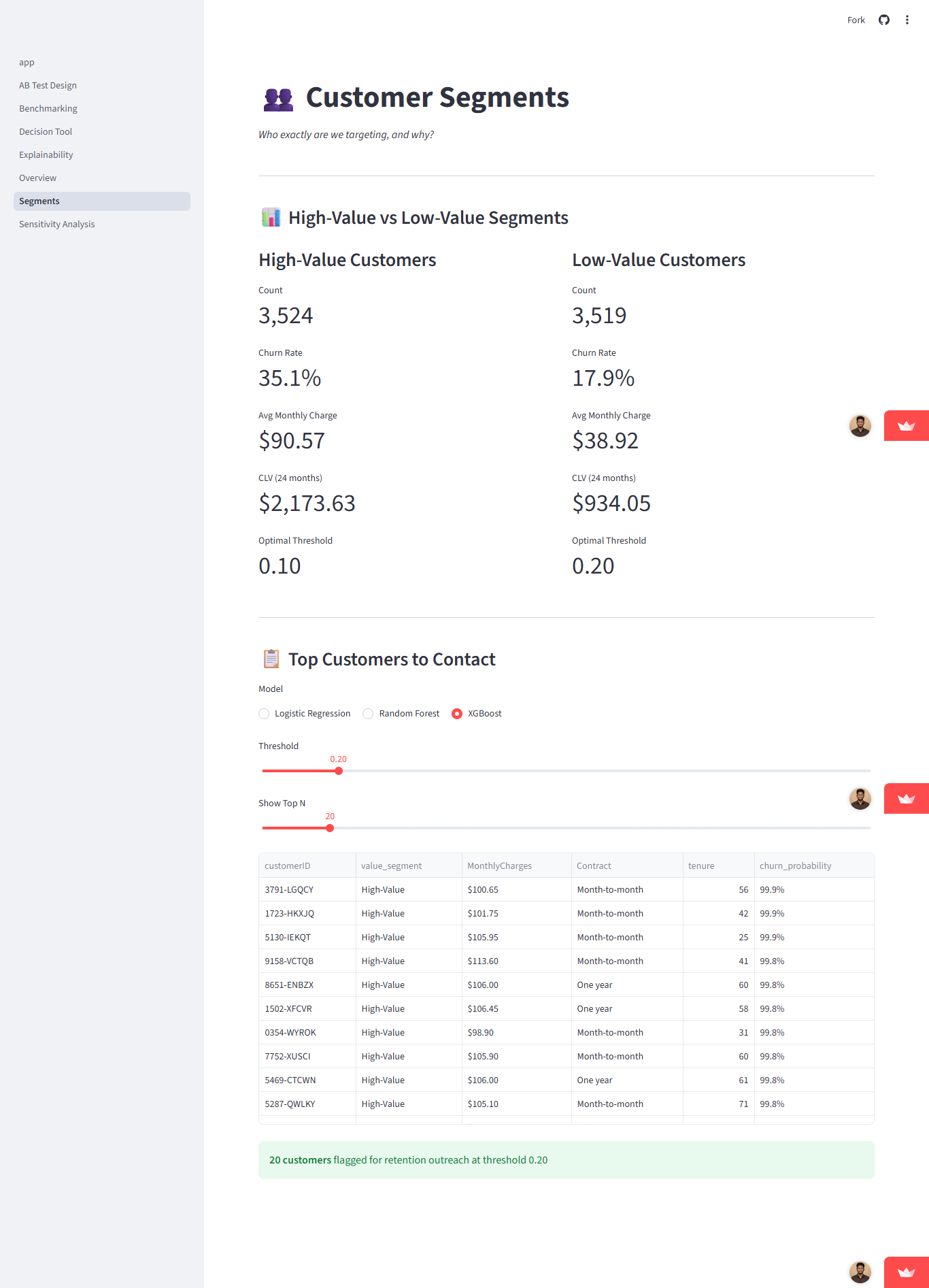Select the Random Forest model option
929x1288 pixels.
tap(401, 714)
